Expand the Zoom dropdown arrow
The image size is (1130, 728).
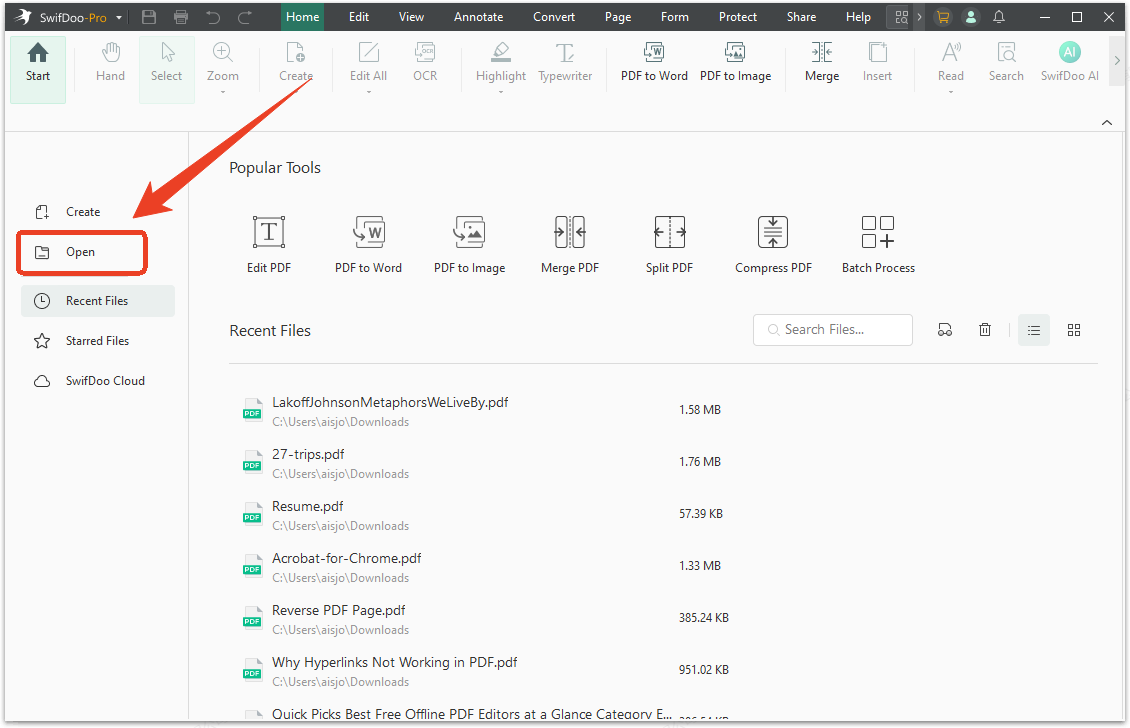(x=223, y=92)
